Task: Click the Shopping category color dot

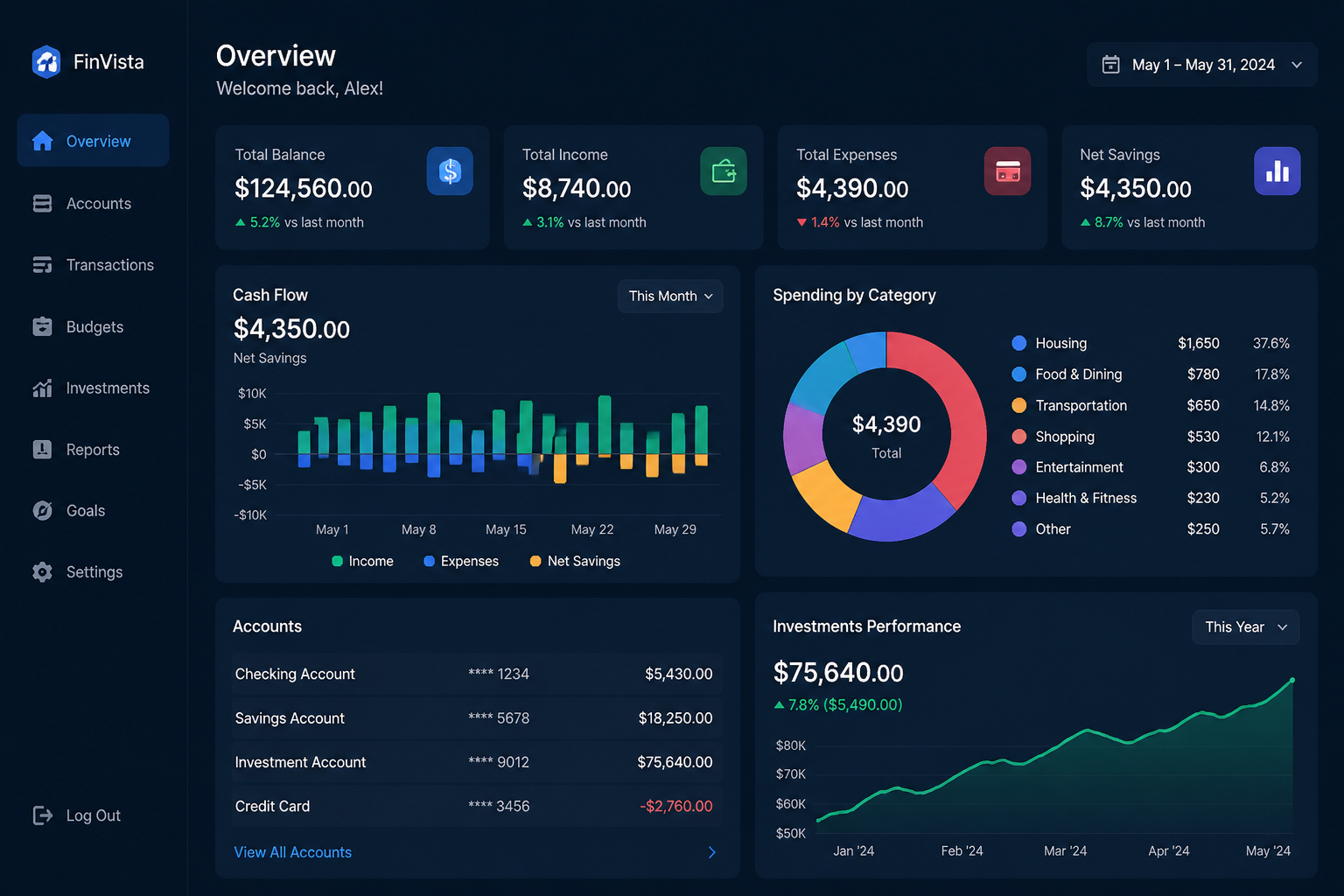Action: tap(1018, 436)
